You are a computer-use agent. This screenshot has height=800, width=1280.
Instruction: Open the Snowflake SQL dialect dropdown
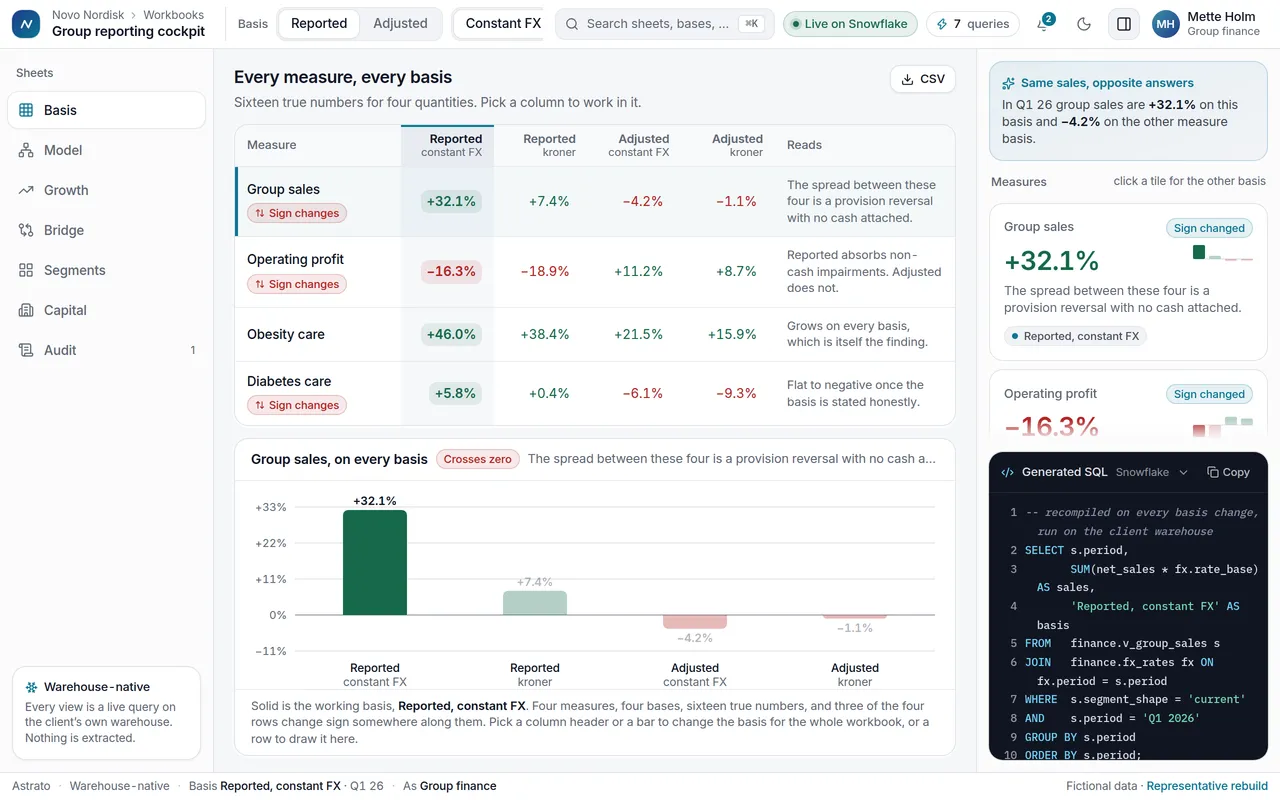[1152, 472]
